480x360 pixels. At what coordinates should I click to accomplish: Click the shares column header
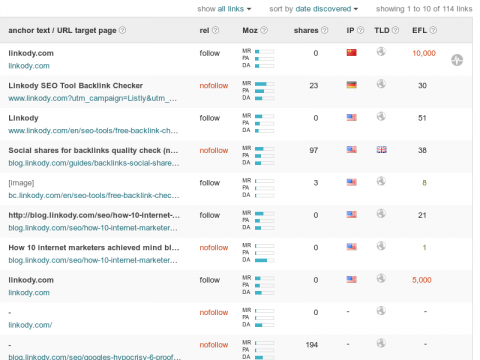click(x=306, y=30)
